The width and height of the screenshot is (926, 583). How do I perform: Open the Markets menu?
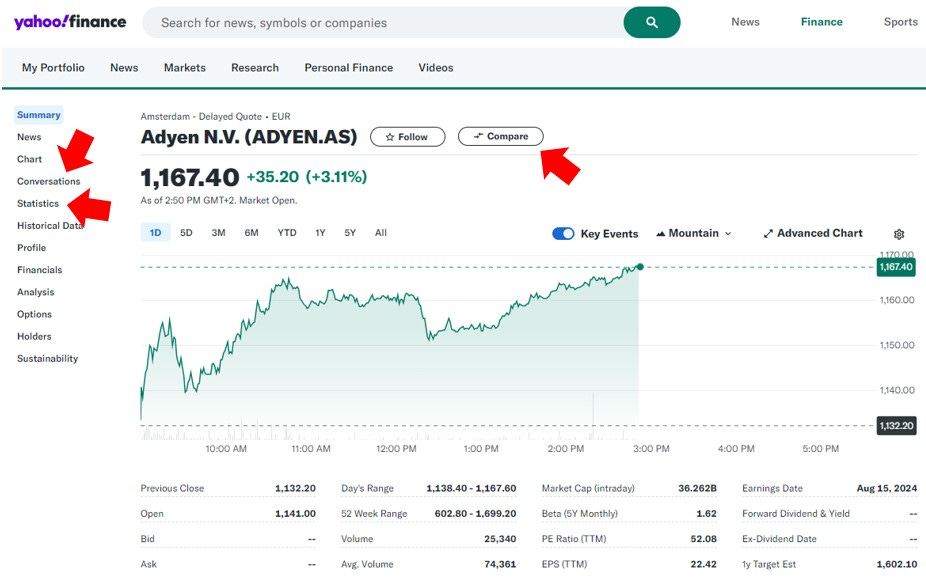pyautogui.click(x=185, y=68)
